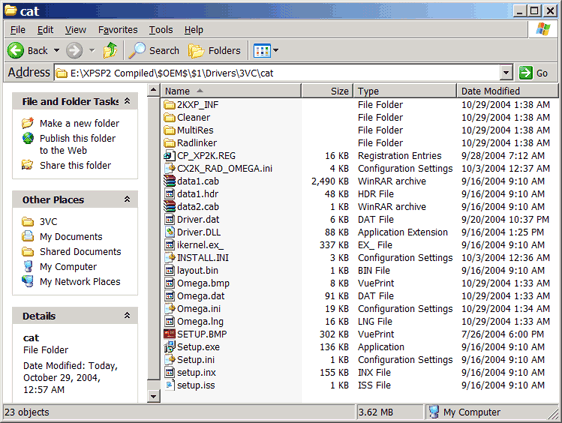This screenshot has width=562, height=423.
Task: Collapse the Details panel
Action: click(x=127, y=315)
